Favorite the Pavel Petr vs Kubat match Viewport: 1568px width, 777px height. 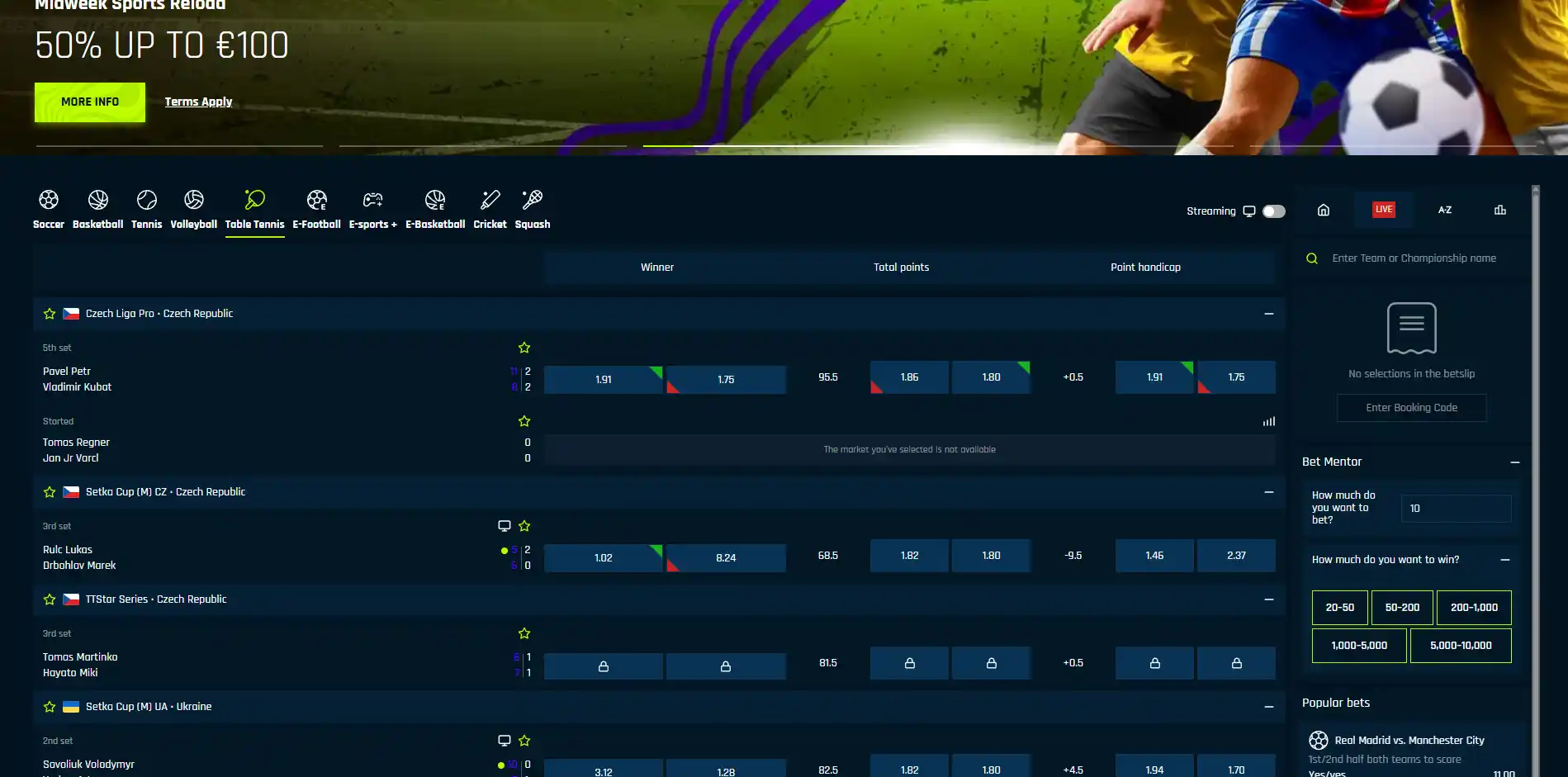[524, 348]
